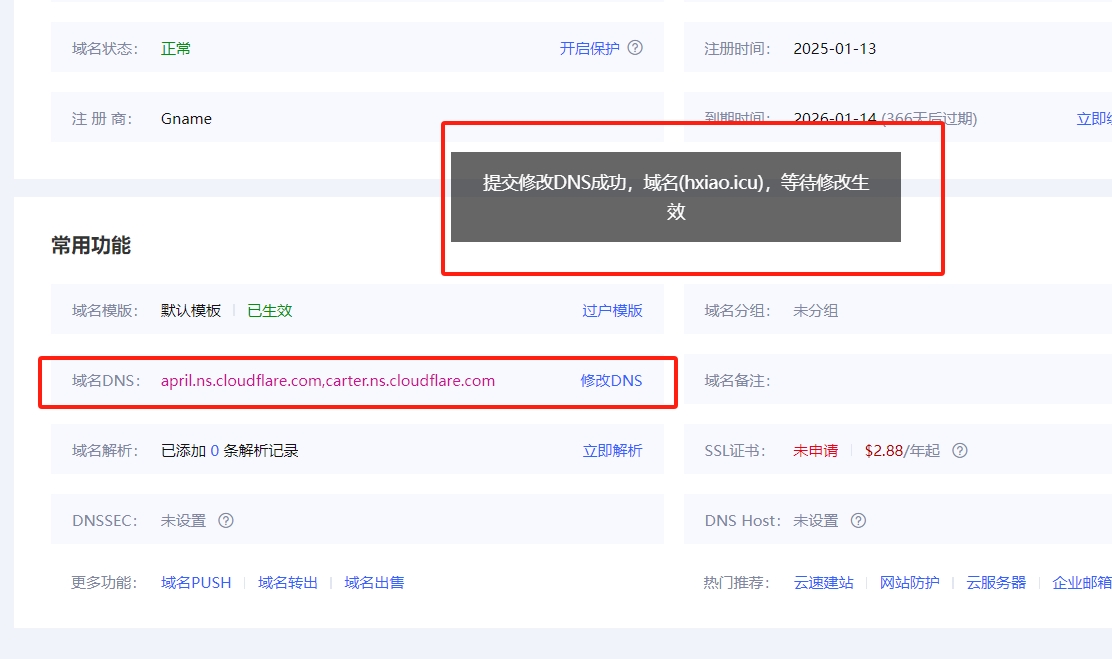Open the 域名转出 link
1112x659 pixels.
(288, 582)
